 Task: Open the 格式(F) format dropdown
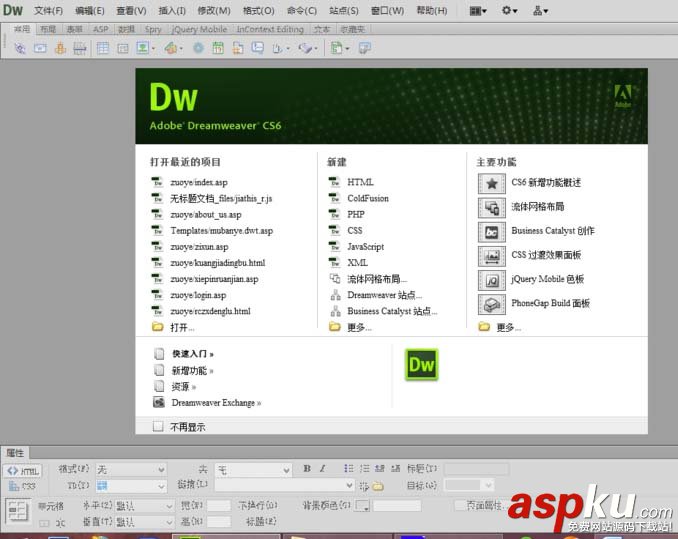click(x=131, y=469)
